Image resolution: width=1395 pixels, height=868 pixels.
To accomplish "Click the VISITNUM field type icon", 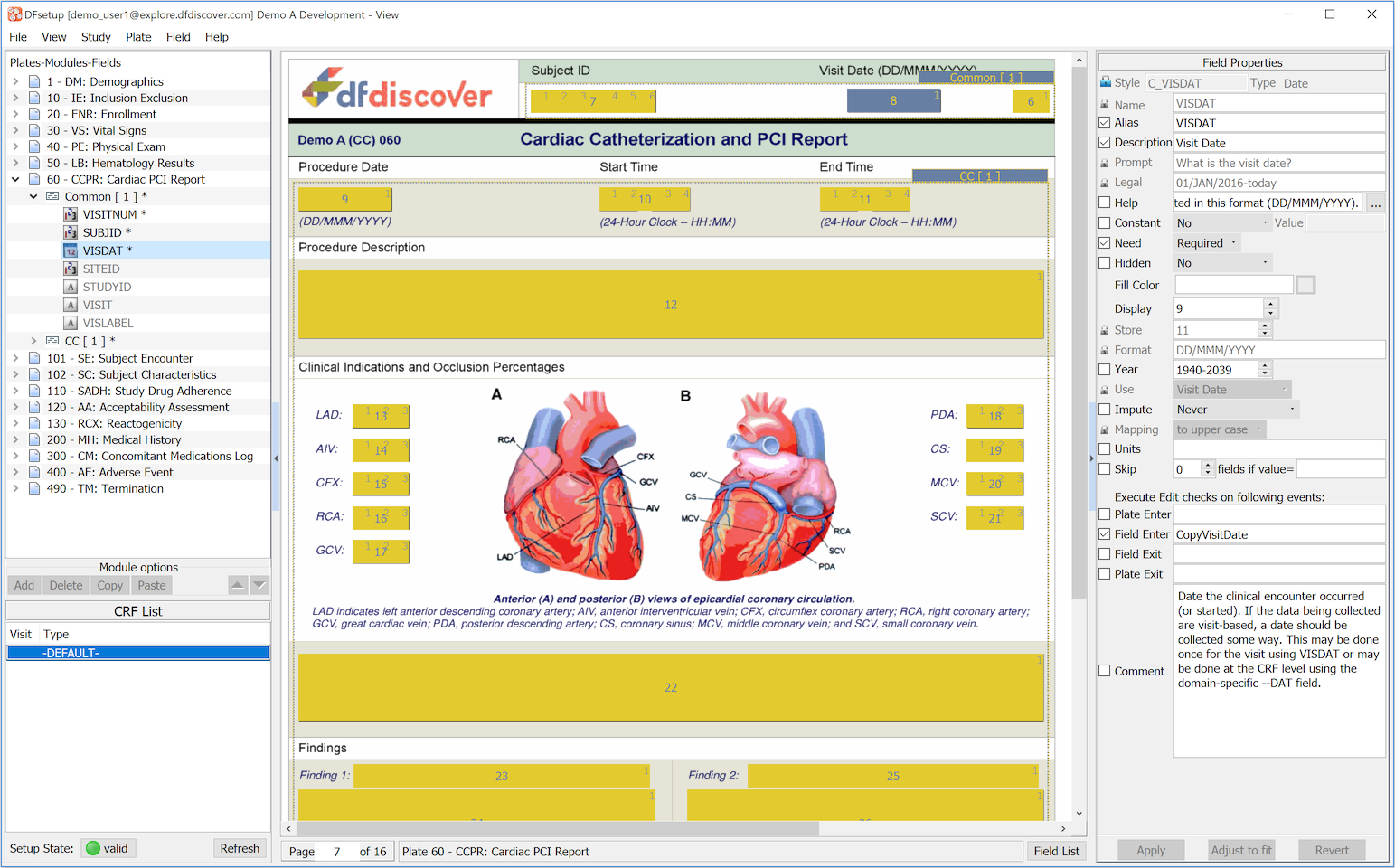I will tap(71, 214).
